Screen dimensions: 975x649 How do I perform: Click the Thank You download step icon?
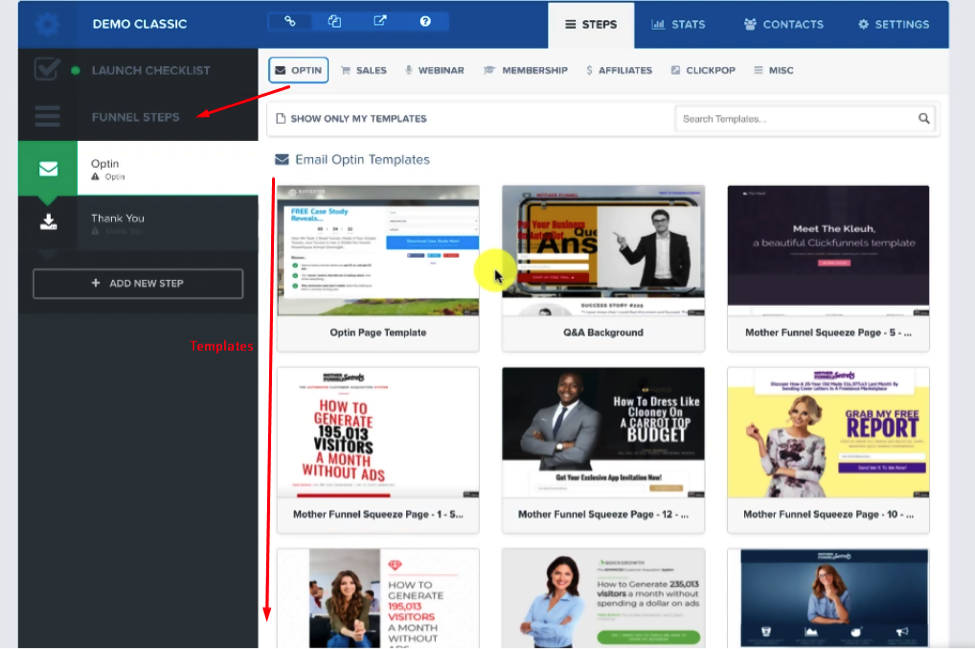click(48, 222)
